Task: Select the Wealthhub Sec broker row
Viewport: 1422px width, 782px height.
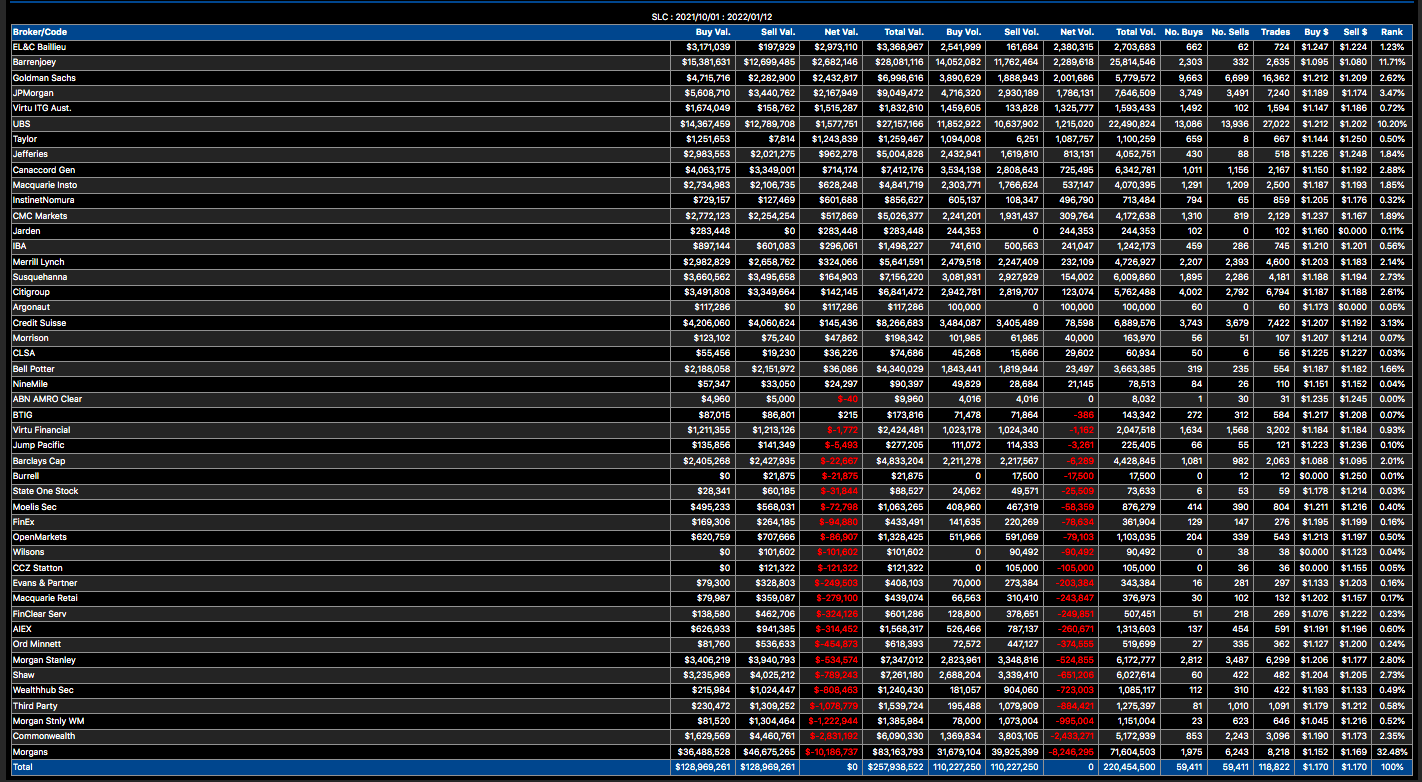Action: pos(709,690)
